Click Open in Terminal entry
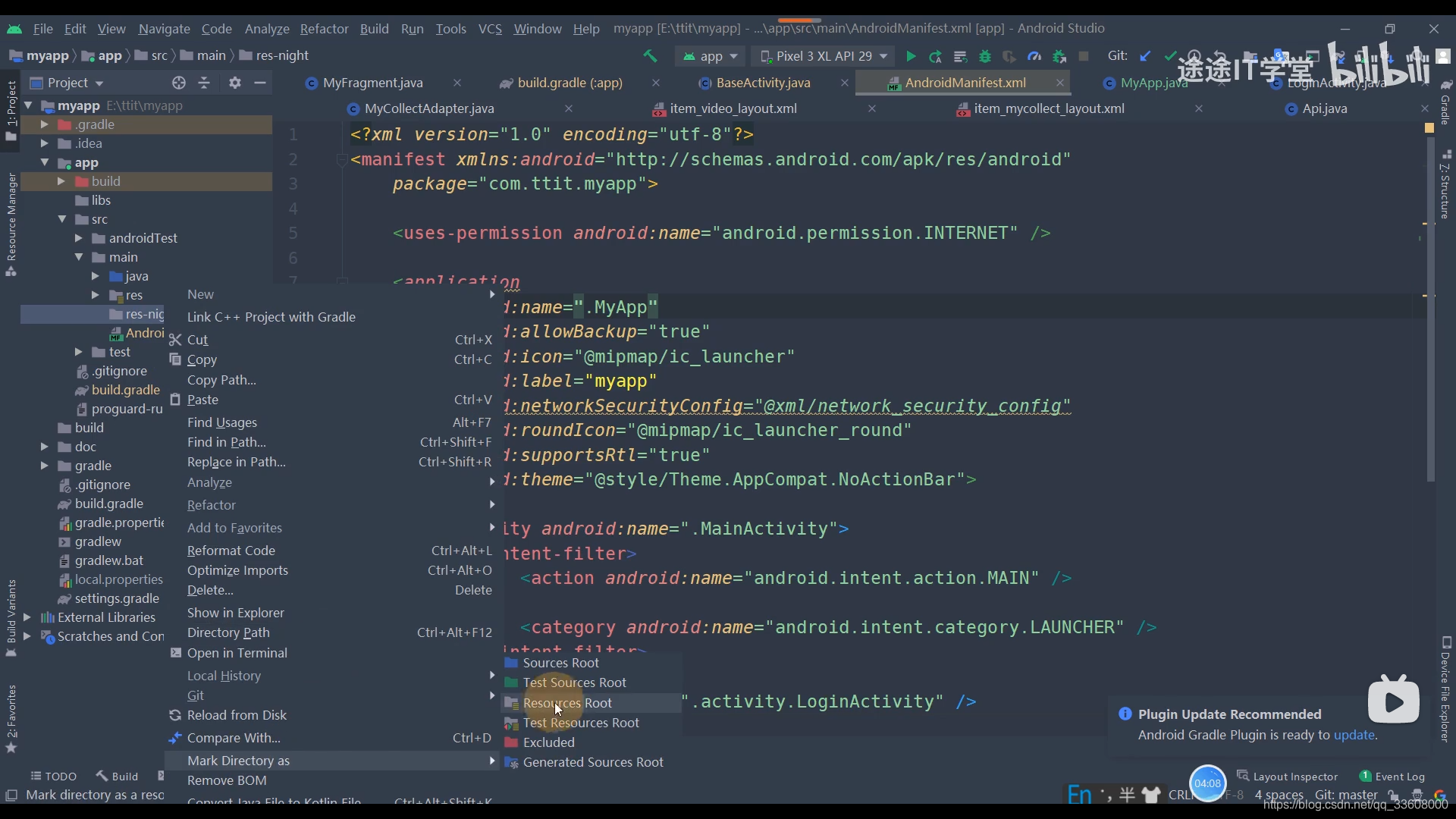Image resolution: width=1456 pixels, height=819 pixels. (332, 653)
